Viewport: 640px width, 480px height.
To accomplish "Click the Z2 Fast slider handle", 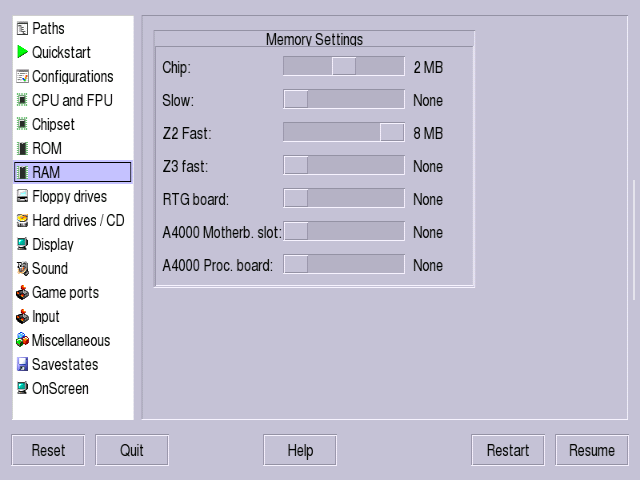I will click(x=392, y=132).
